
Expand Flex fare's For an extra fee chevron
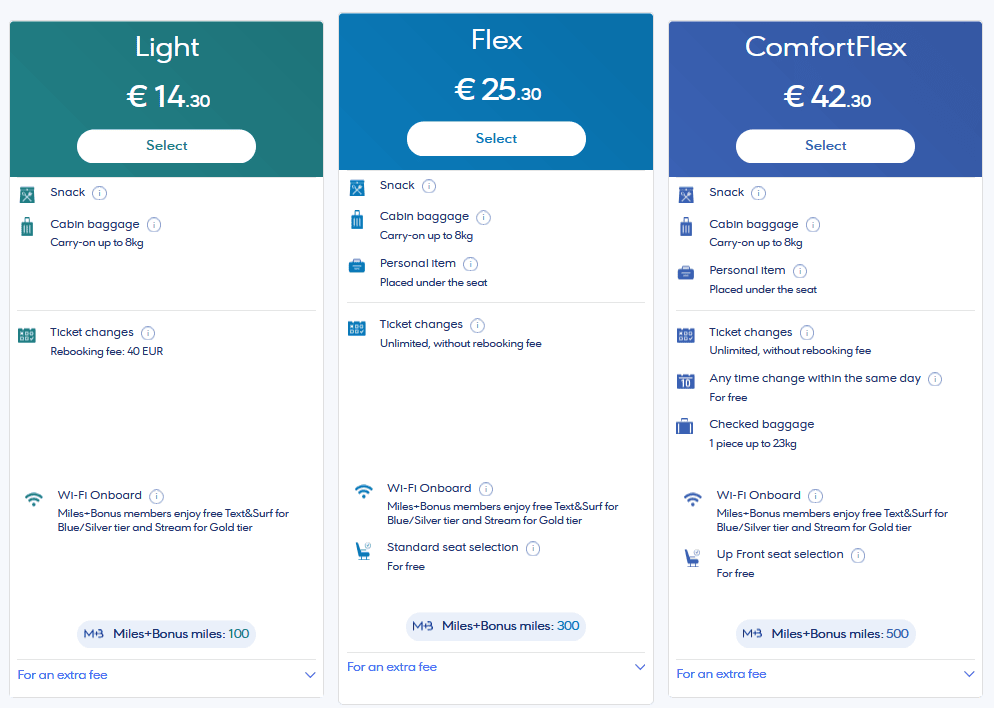click(640, 667)
